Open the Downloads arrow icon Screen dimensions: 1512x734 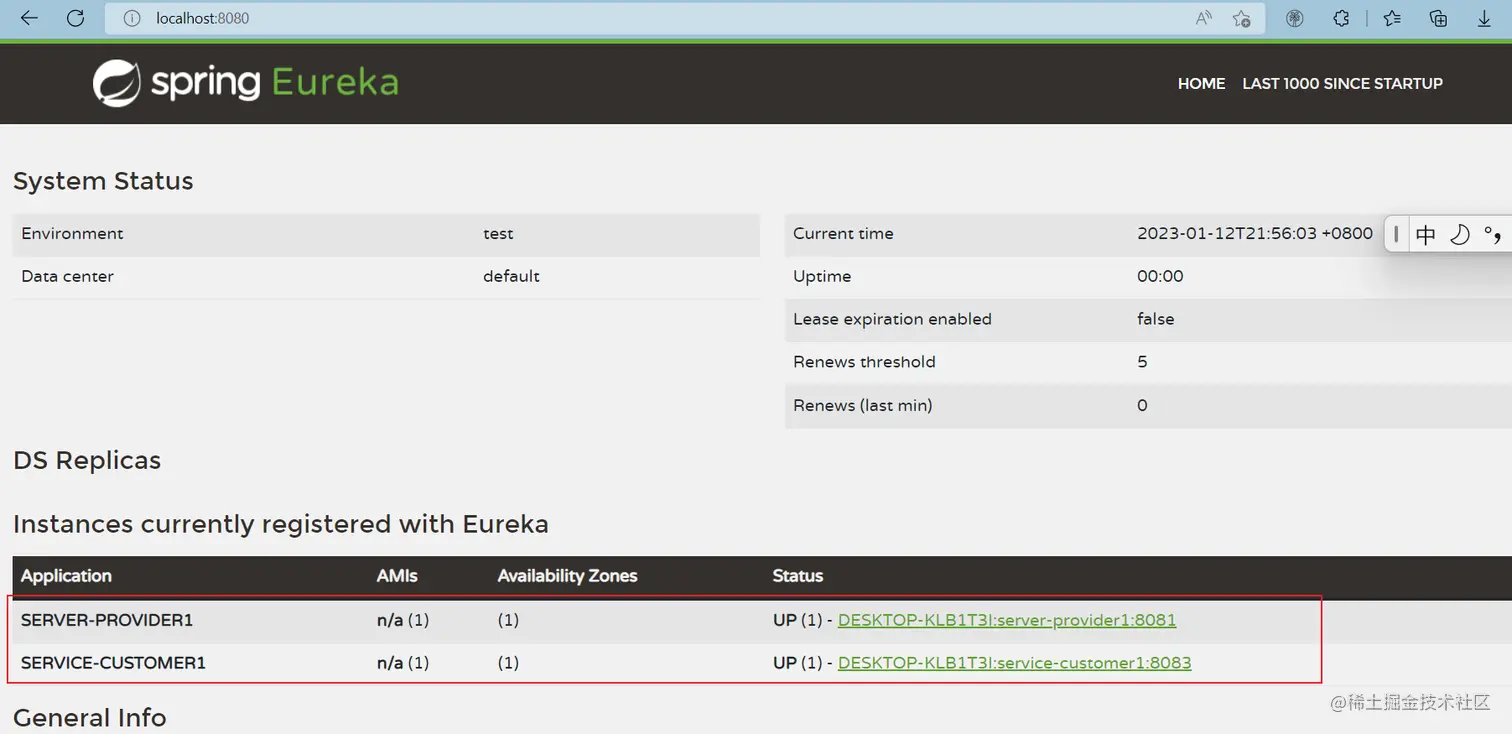click(x=1485, y=18)
